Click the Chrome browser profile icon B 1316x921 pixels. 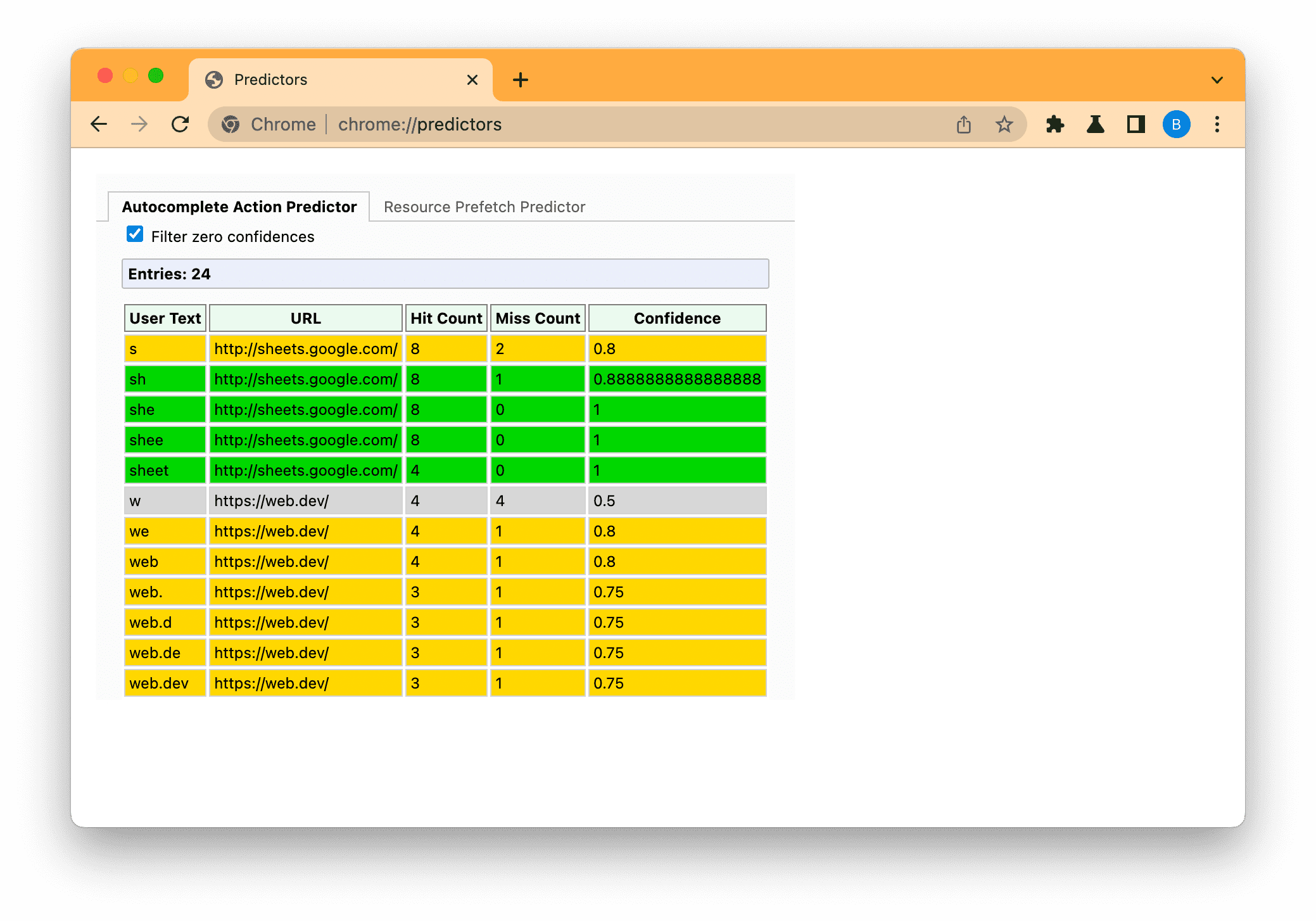(x=1176, y=124)
